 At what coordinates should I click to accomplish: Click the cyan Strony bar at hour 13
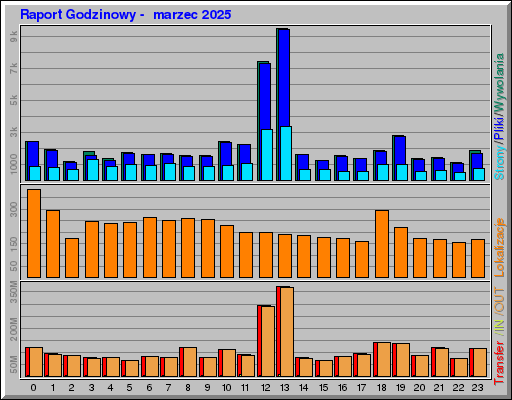click(x=286, y=153)
